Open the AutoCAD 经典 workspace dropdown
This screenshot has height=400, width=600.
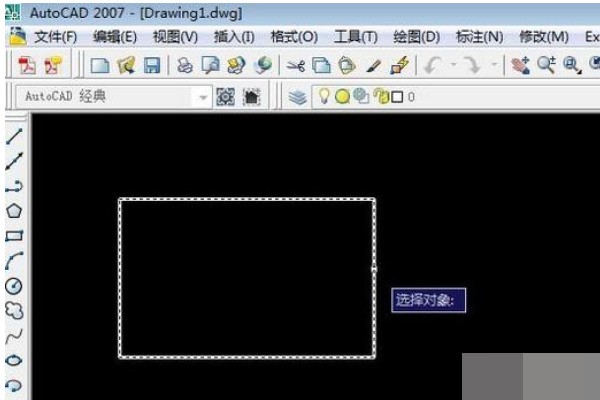click(x=203, y=97)
